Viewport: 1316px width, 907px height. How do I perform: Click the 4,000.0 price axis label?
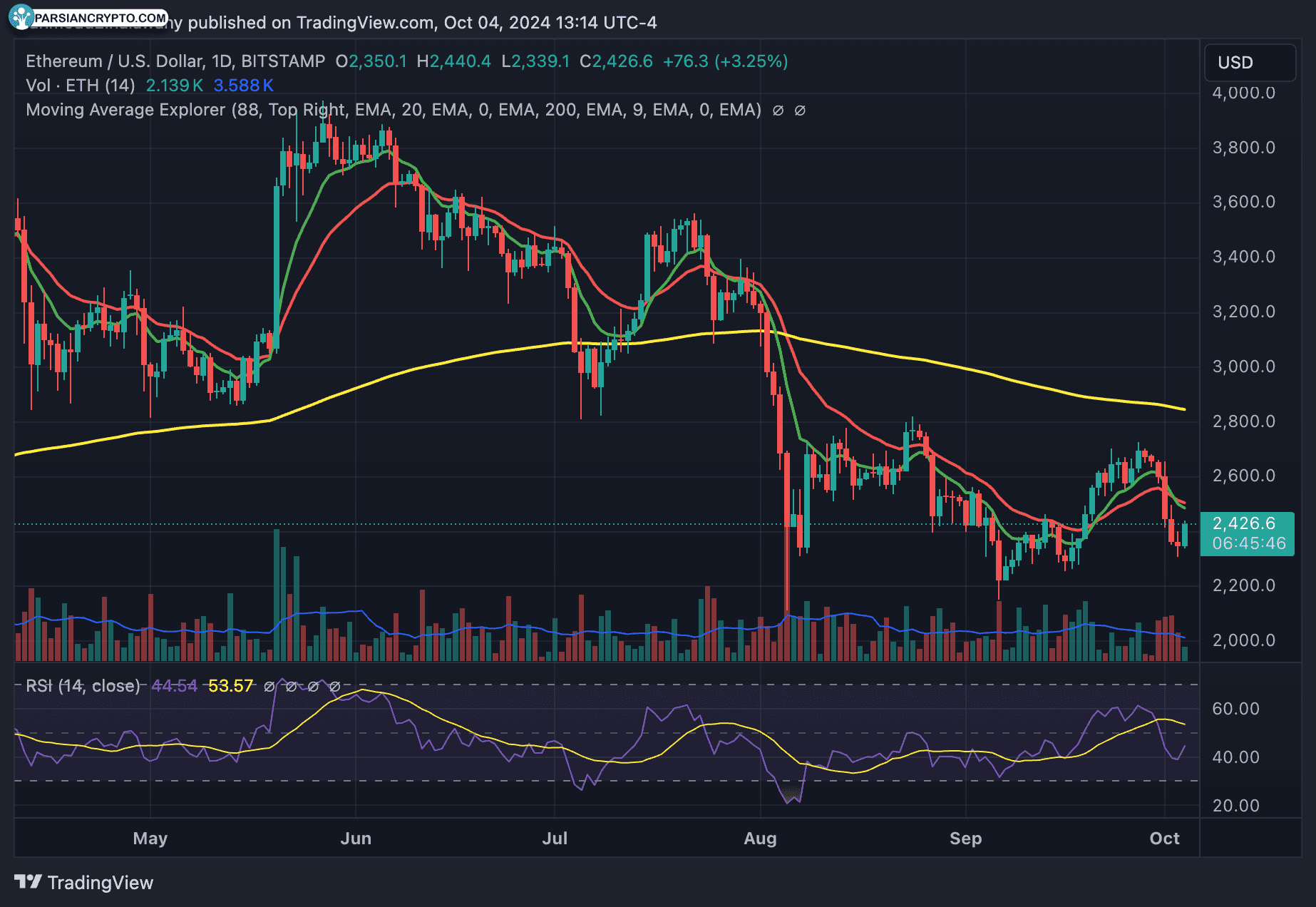(1244, 93)
